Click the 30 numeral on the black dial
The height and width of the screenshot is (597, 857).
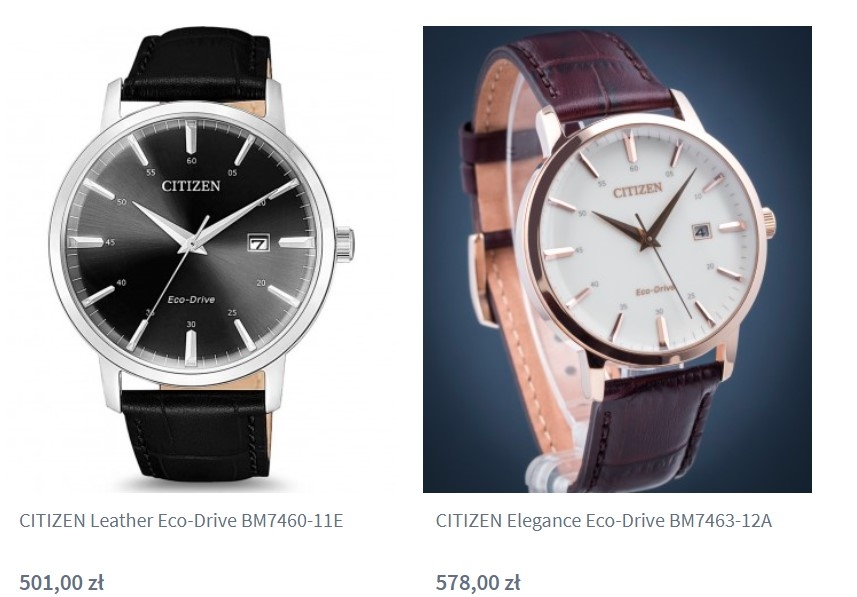191,324
